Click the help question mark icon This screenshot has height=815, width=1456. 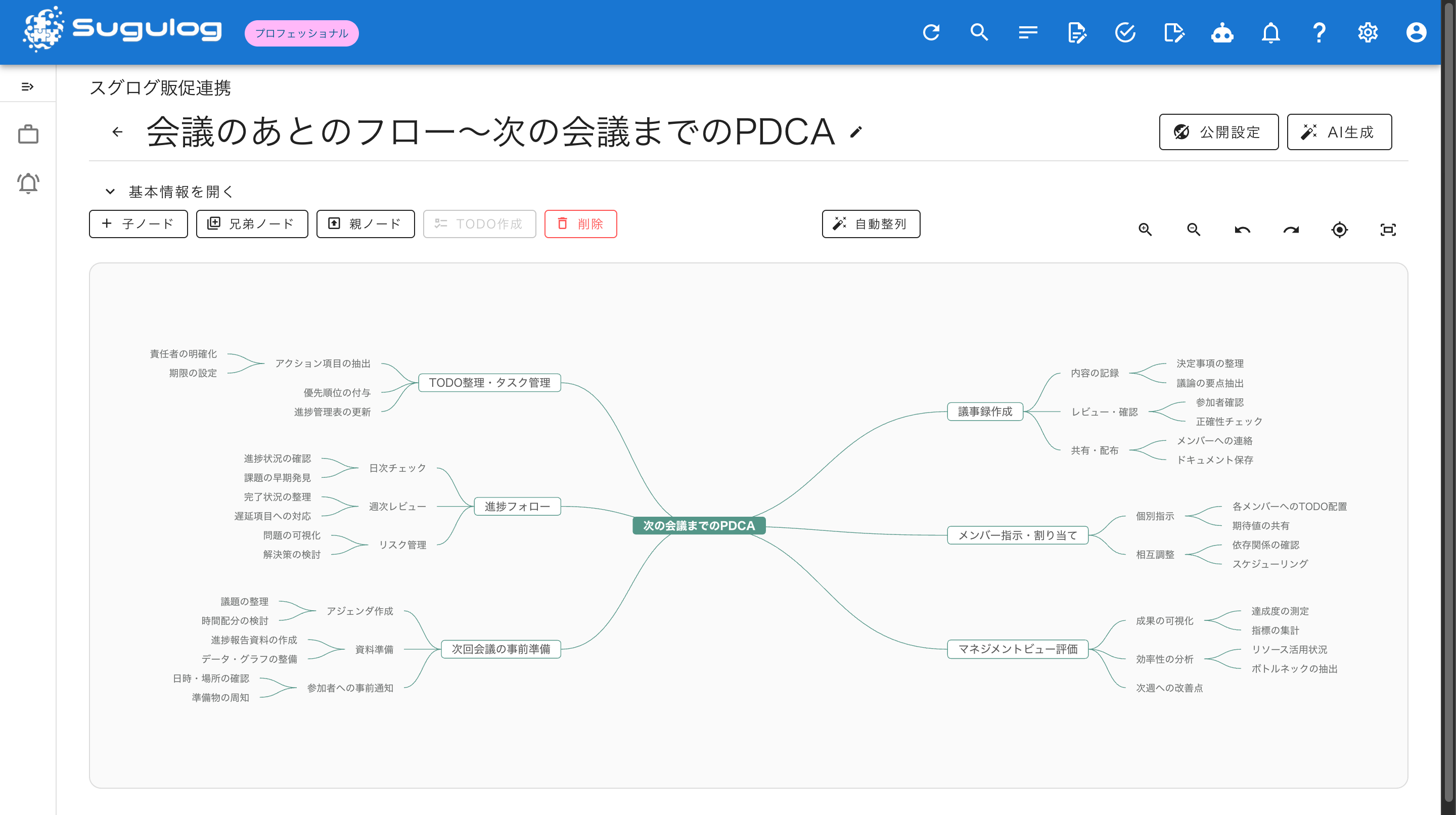pos(1319,32)
